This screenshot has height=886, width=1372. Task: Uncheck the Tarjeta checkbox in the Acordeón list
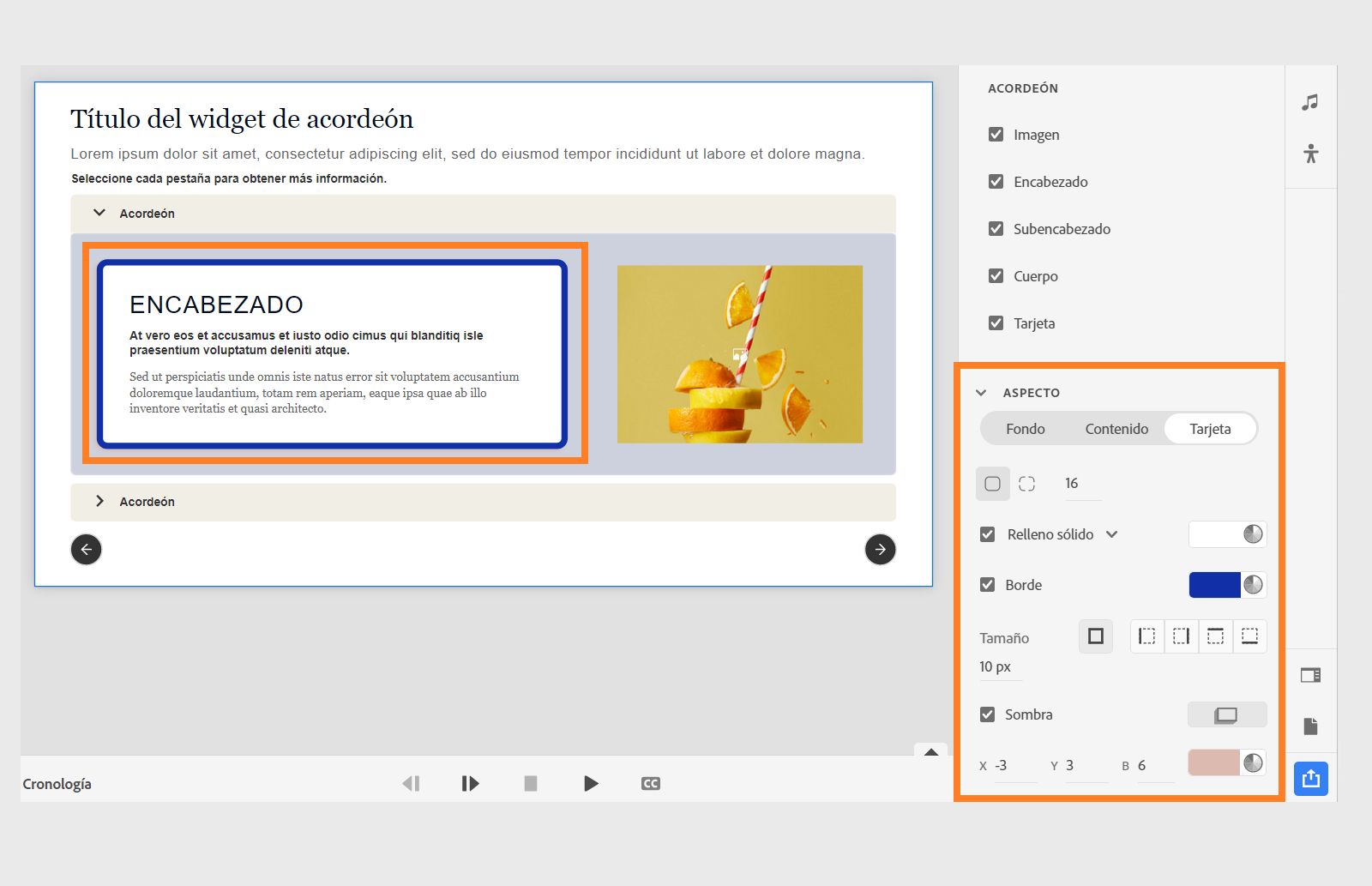(x=996, y=323)
